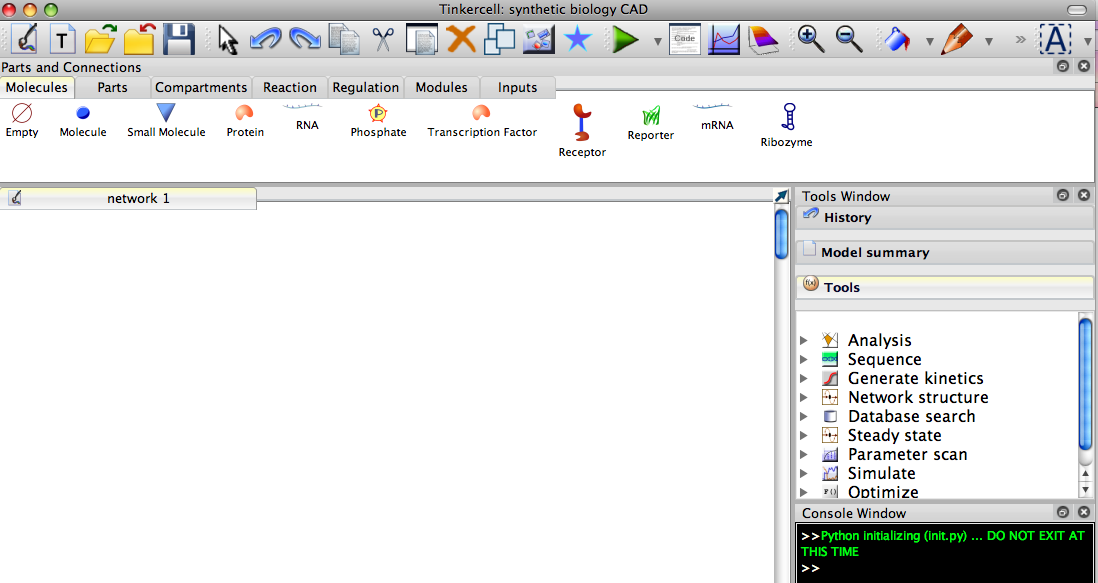This screenshot has height=583, width=1098.
Task: Expand the Steady state tree item
Action: [x=804, y=436]
